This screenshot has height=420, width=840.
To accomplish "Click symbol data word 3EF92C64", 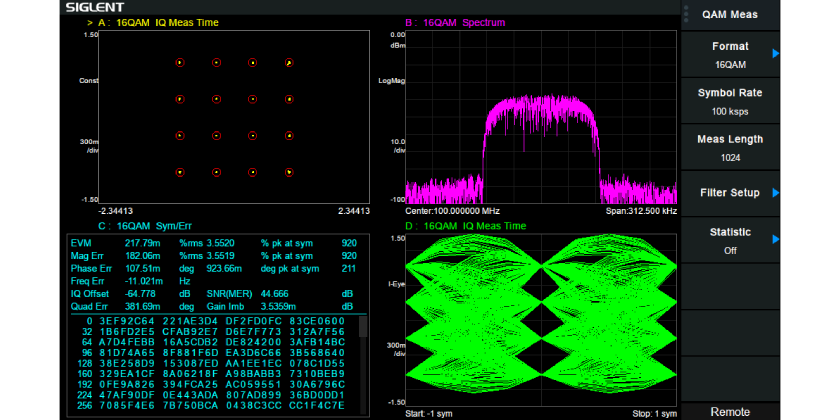I will [x=127, y=321].
